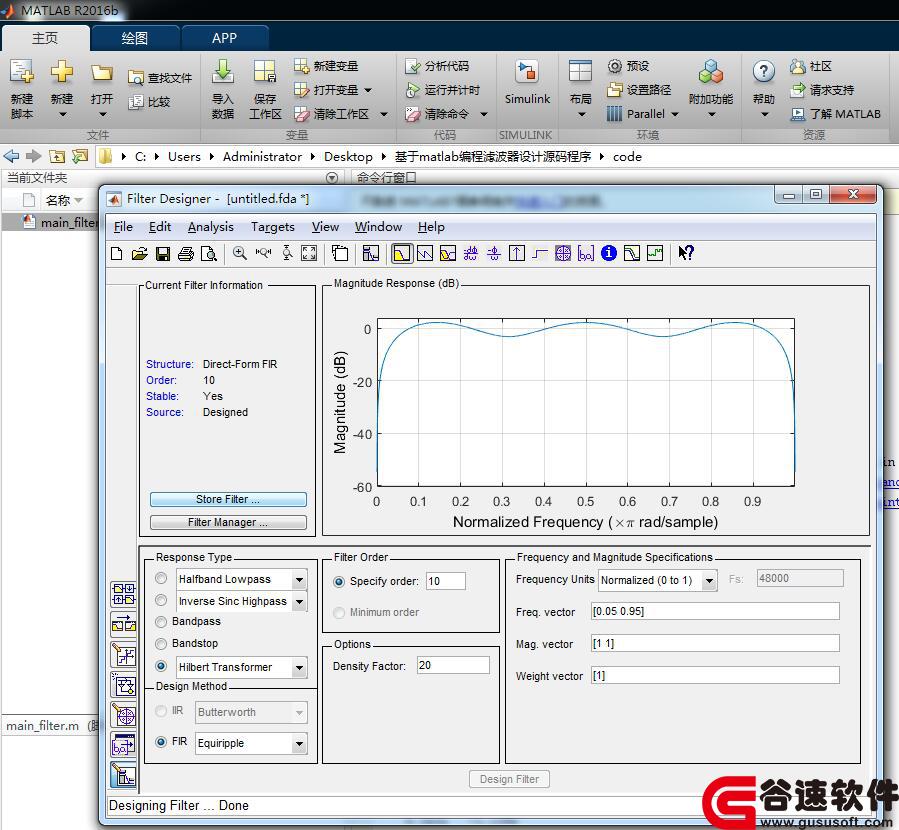Screen dimensions: 899x830
Task: Expand the Hilbert Transformer dropdown
Action: [299, 668]
